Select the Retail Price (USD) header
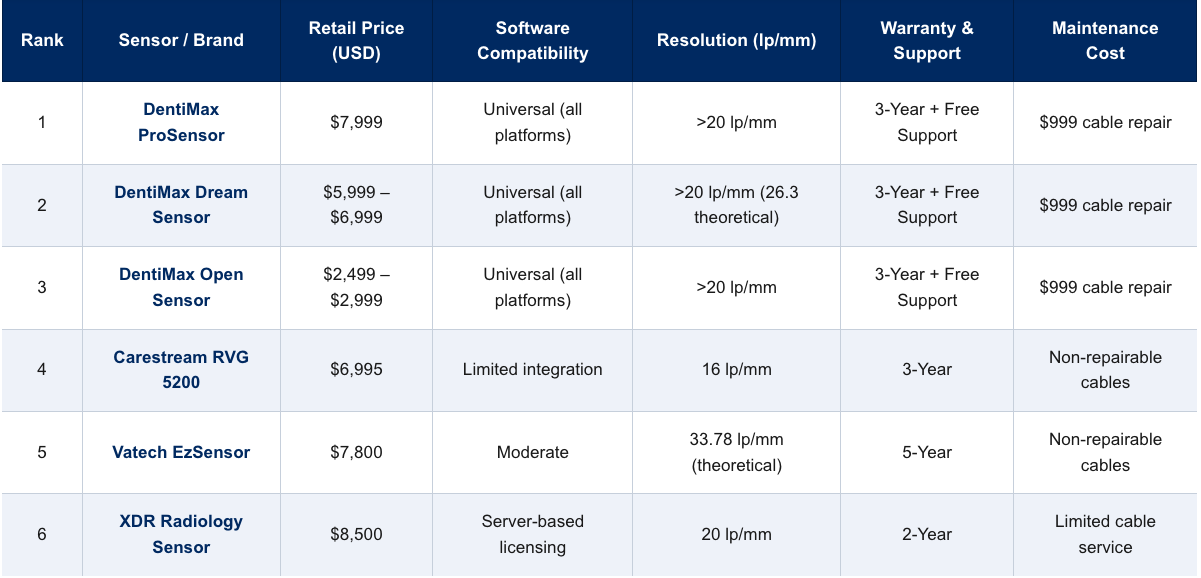 click(356, 41)
